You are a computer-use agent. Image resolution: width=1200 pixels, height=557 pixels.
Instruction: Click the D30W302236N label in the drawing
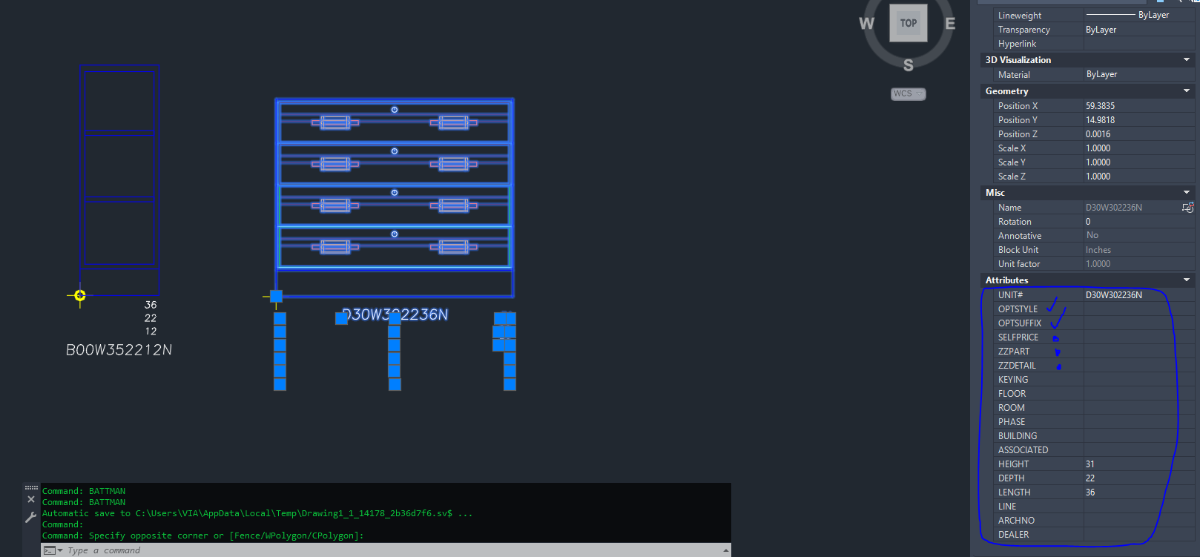tap(395, 315)
